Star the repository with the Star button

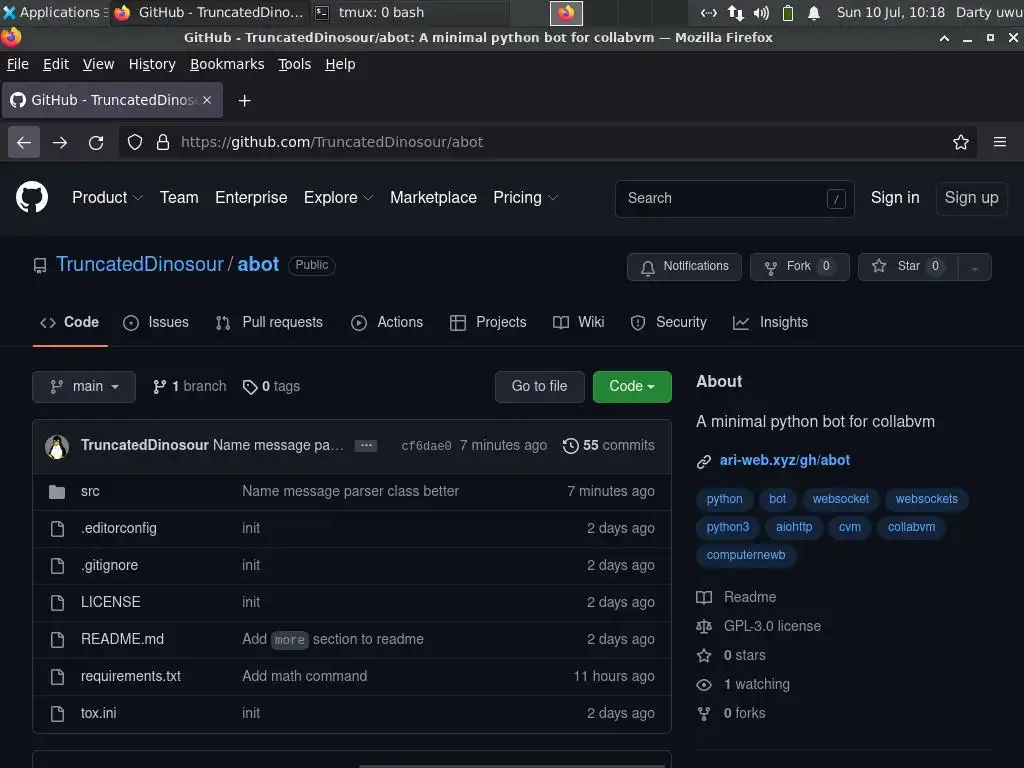(x=908, y=267)
